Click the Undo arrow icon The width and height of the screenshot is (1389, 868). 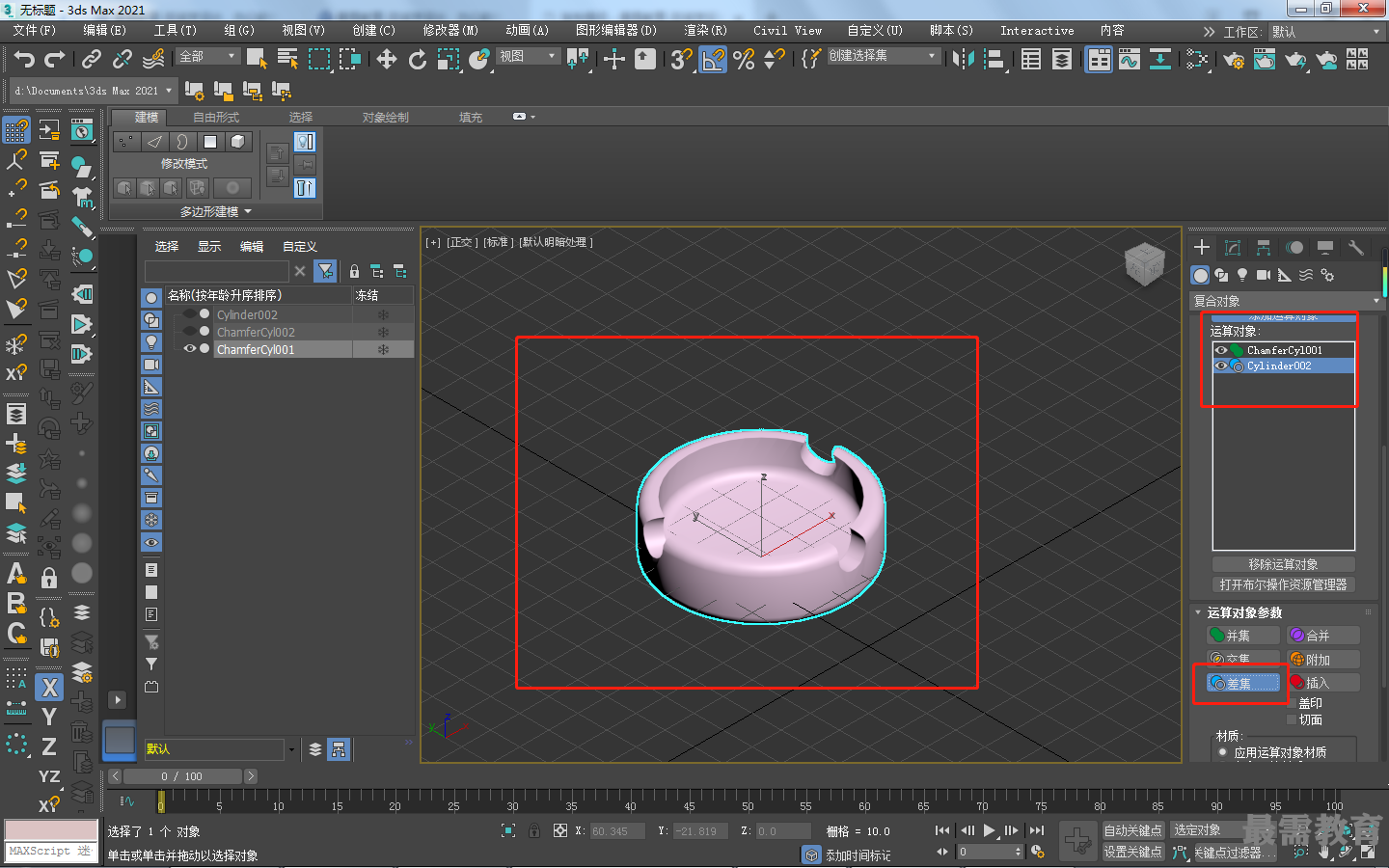(23, 60)
